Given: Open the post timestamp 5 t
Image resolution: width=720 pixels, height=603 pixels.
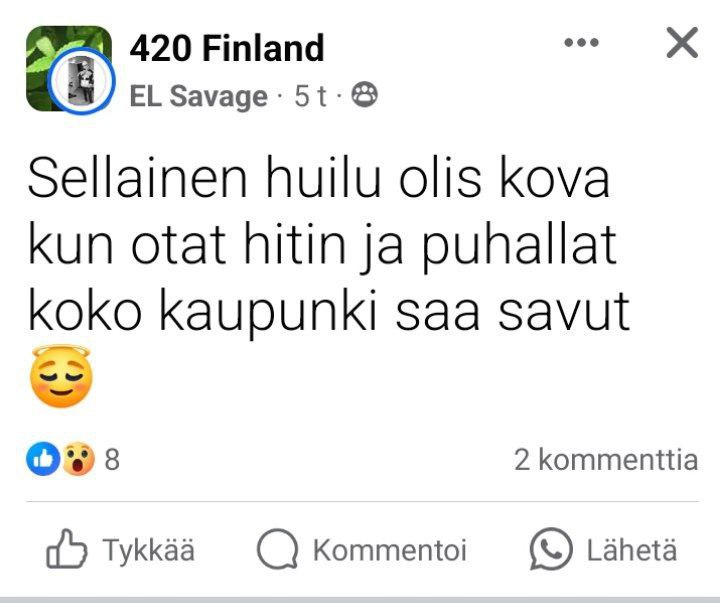Looking at the screenshot, I should click(x=310, y=96).
